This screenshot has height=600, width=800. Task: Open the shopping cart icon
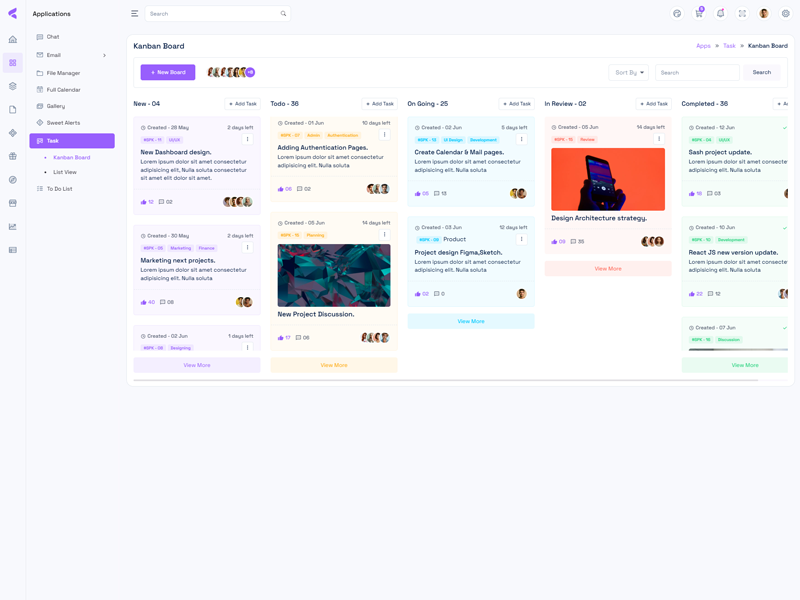point(699,14)
